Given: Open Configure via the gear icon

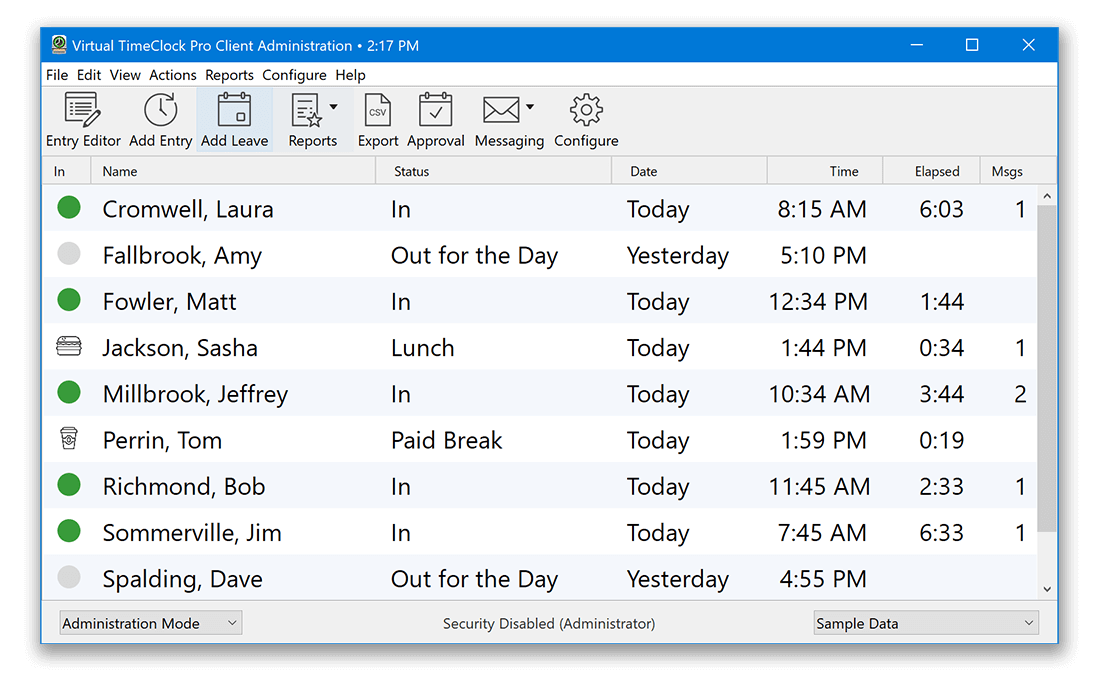Looking at the screenshot, I should pos(585,110).
